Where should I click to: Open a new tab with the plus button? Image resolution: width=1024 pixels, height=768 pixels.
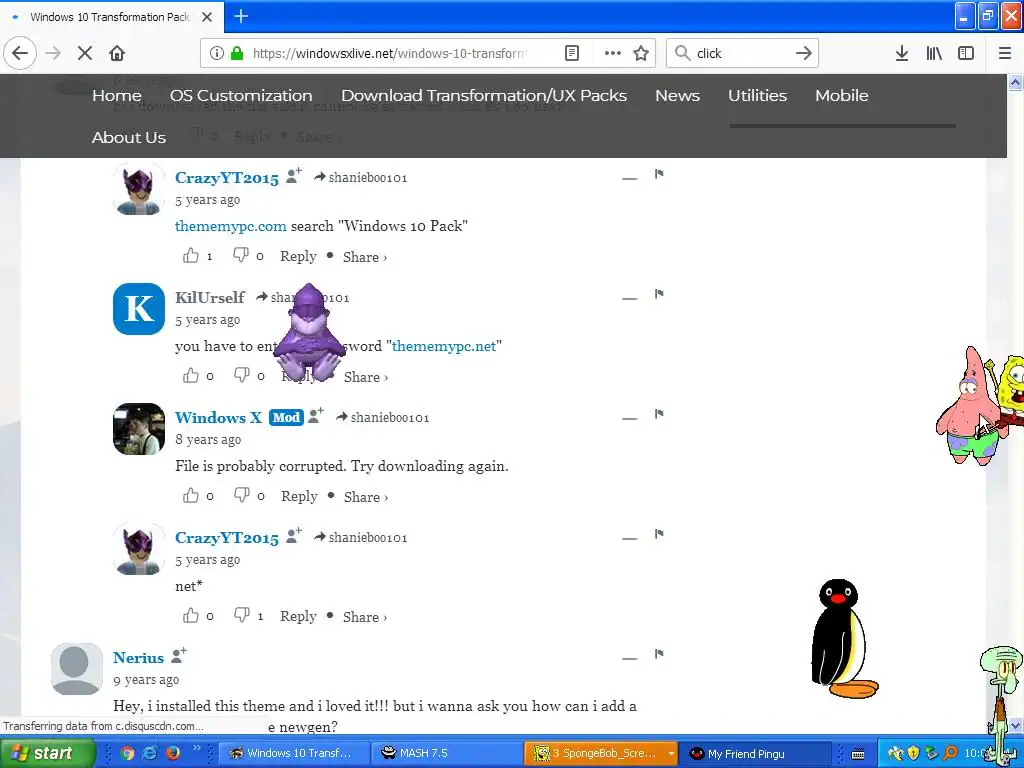(x=241, y=16)
